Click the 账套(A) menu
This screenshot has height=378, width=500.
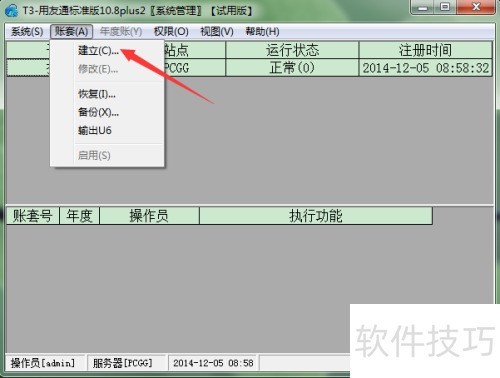tap(71, 32)
